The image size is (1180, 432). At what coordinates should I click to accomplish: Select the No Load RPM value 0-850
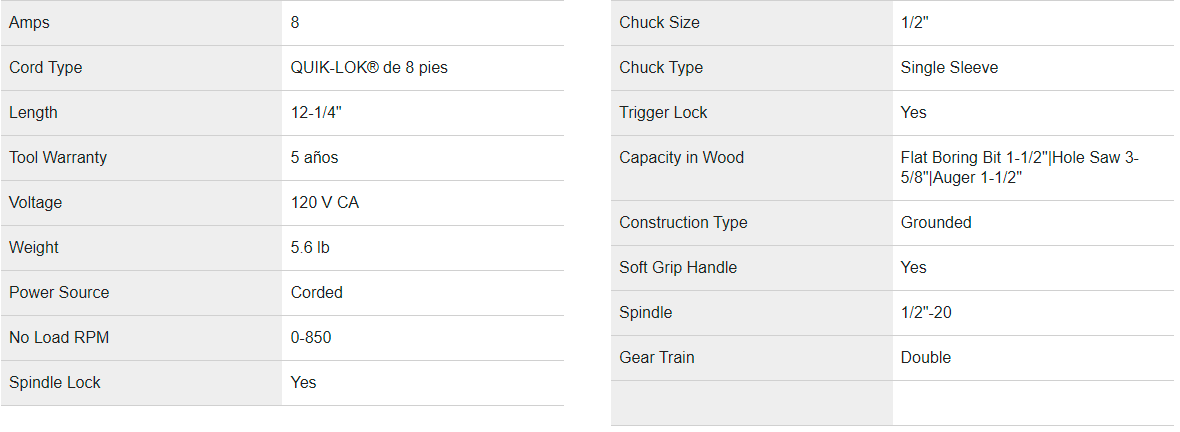(x=311, y=337)
